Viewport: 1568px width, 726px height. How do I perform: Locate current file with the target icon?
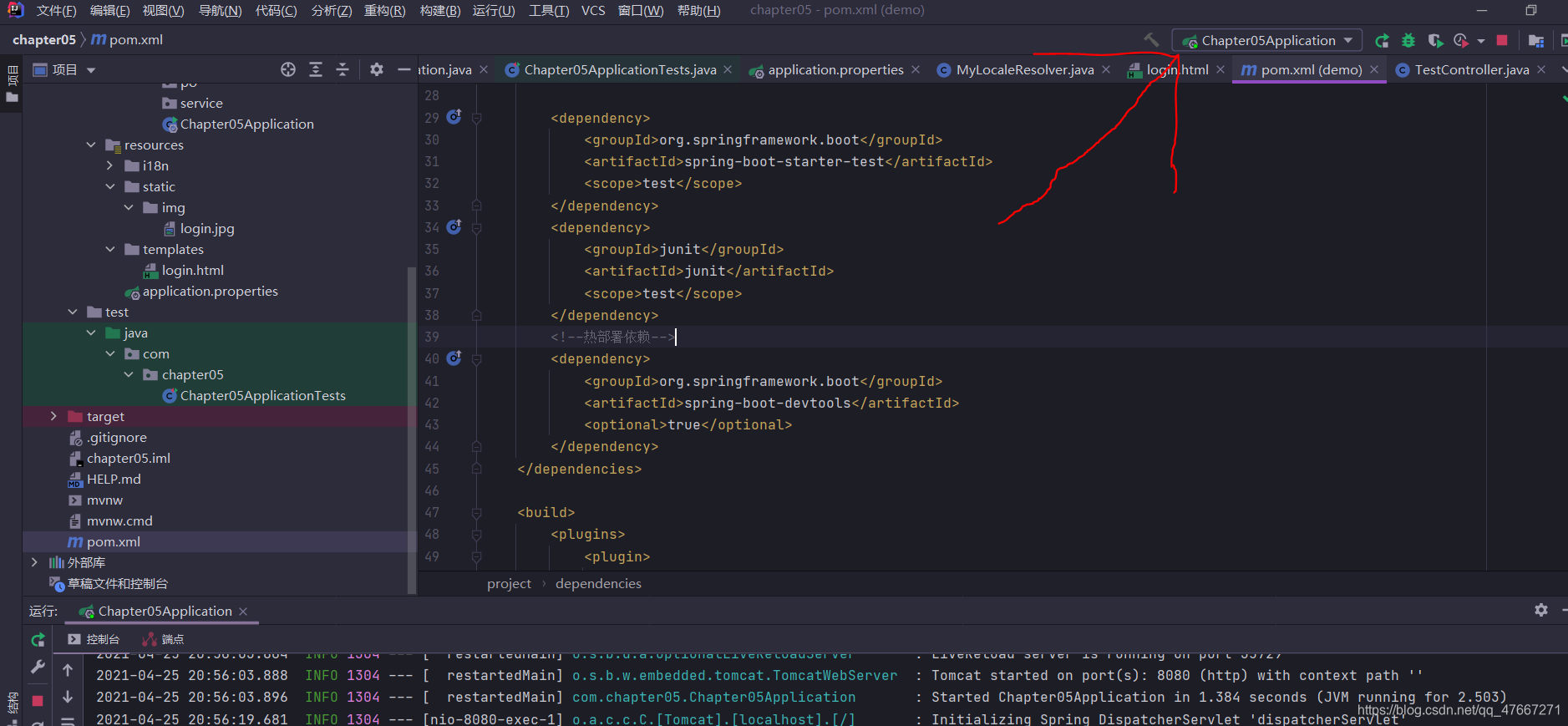[288, 69]
